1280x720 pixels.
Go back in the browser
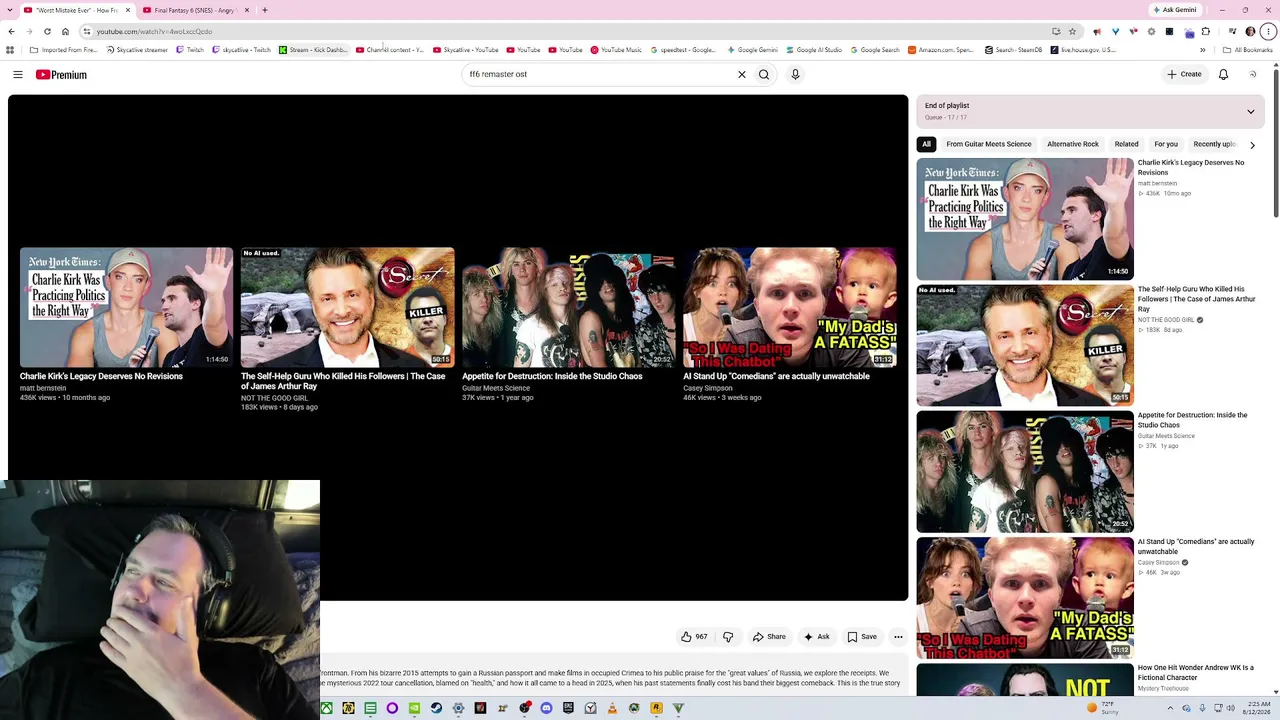tap(11, 31)
